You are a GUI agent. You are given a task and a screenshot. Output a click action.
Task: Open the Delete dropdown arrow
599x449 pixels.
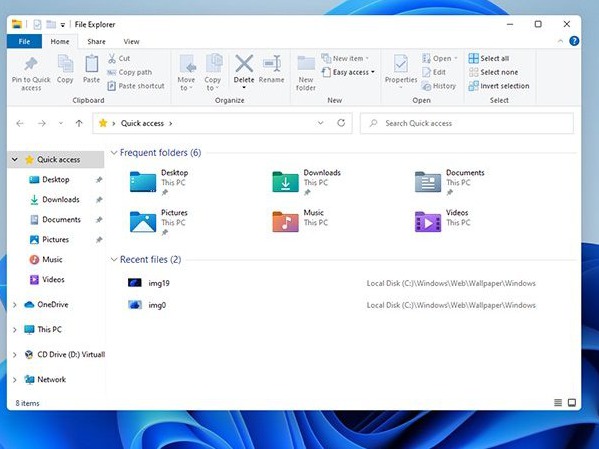click(x=244, y=88)
